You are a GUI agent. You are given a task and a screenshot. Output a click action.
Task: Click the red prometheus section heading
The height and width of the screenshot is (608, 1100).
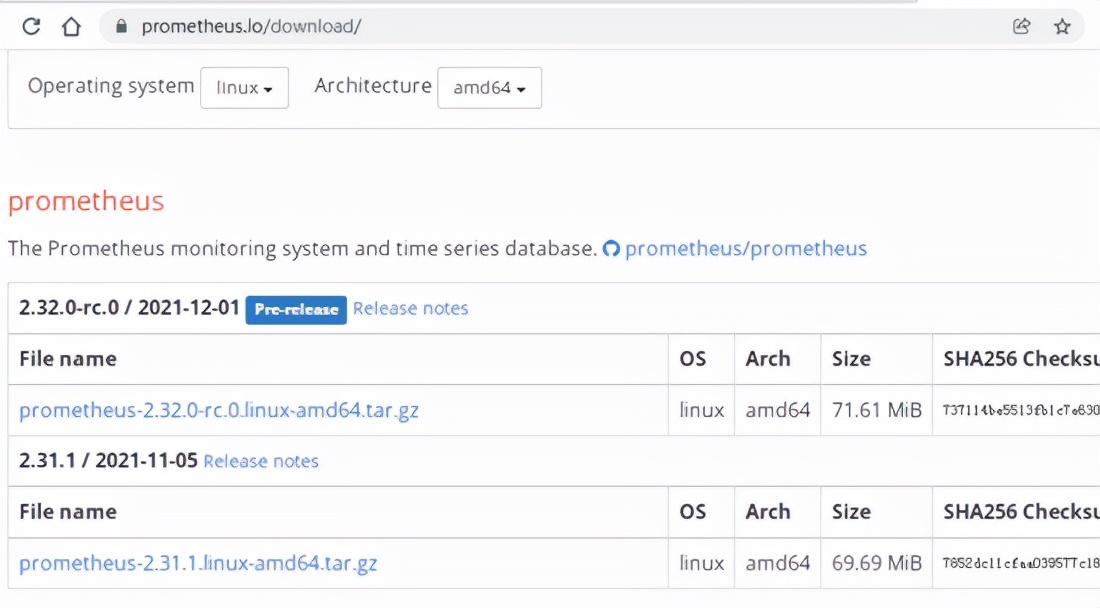click(86, 201)
